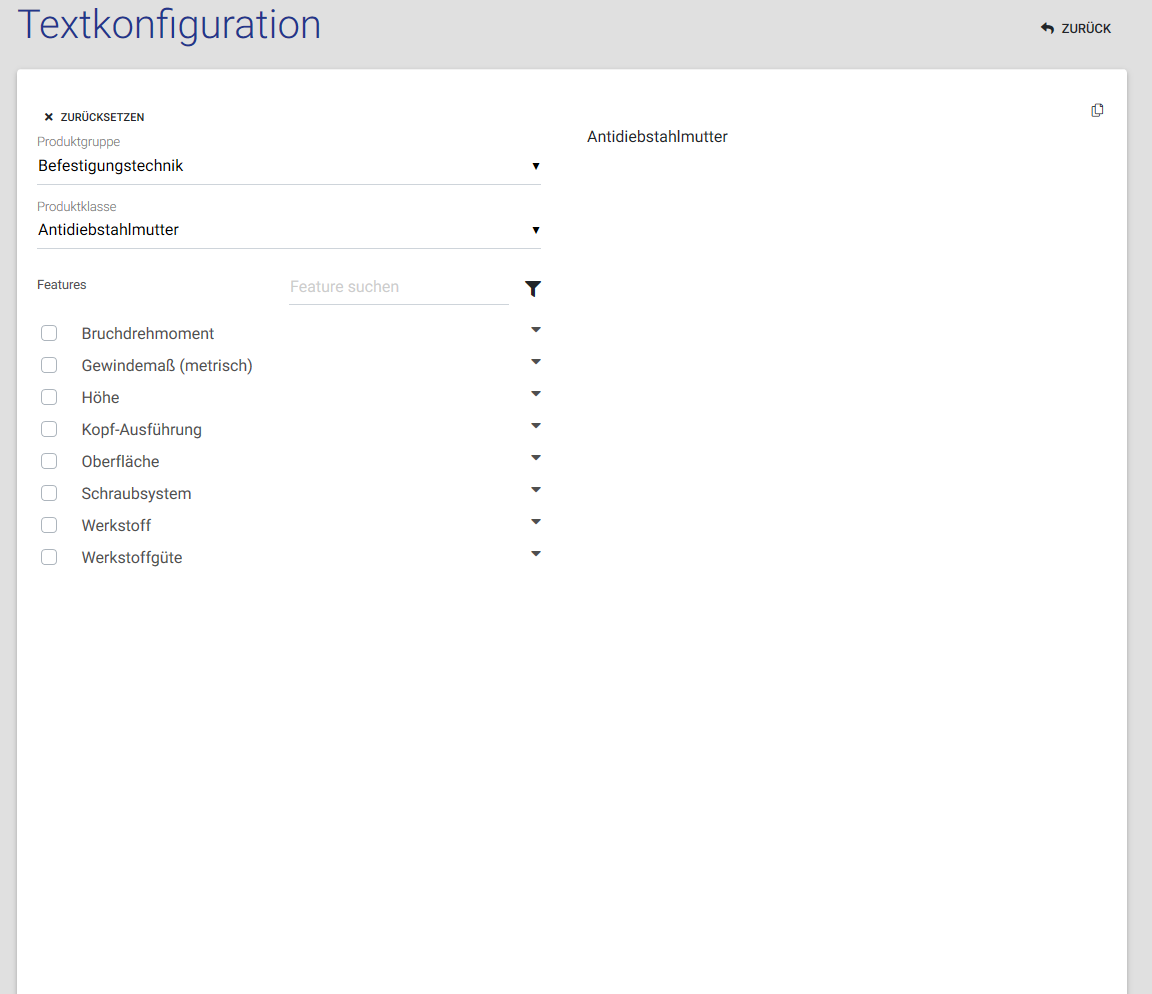Click the X icon beside Zurücksetzen
Viewport: 1152px width, 994px height.
(x=48, y=117)
